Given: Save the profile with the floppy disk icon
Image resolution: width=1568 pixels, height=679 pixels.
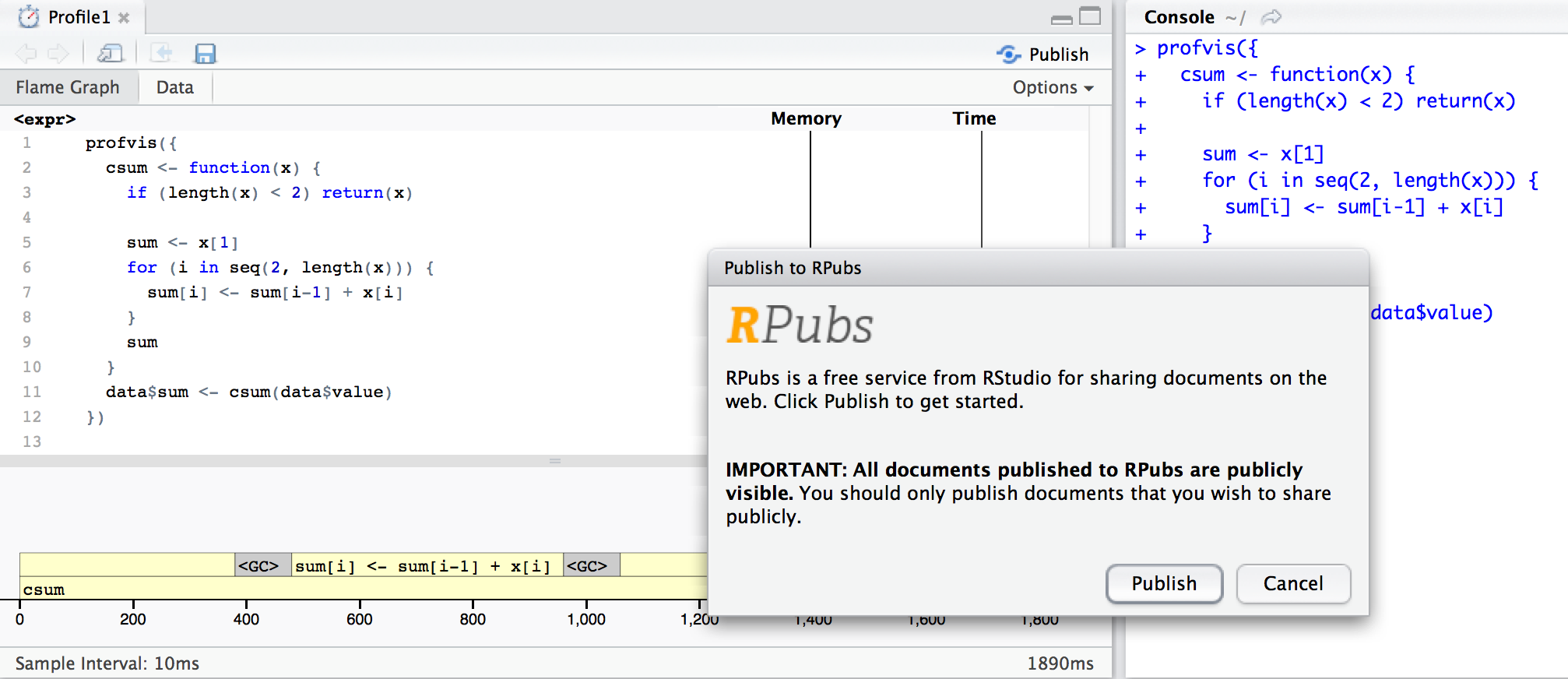Looking at the screenshot, I should pos(206,53).
